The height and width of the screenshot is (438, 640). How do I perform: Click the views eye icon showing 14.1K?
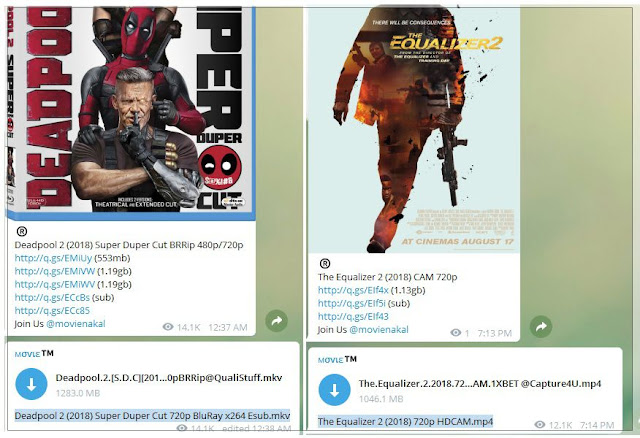[168, 327]
